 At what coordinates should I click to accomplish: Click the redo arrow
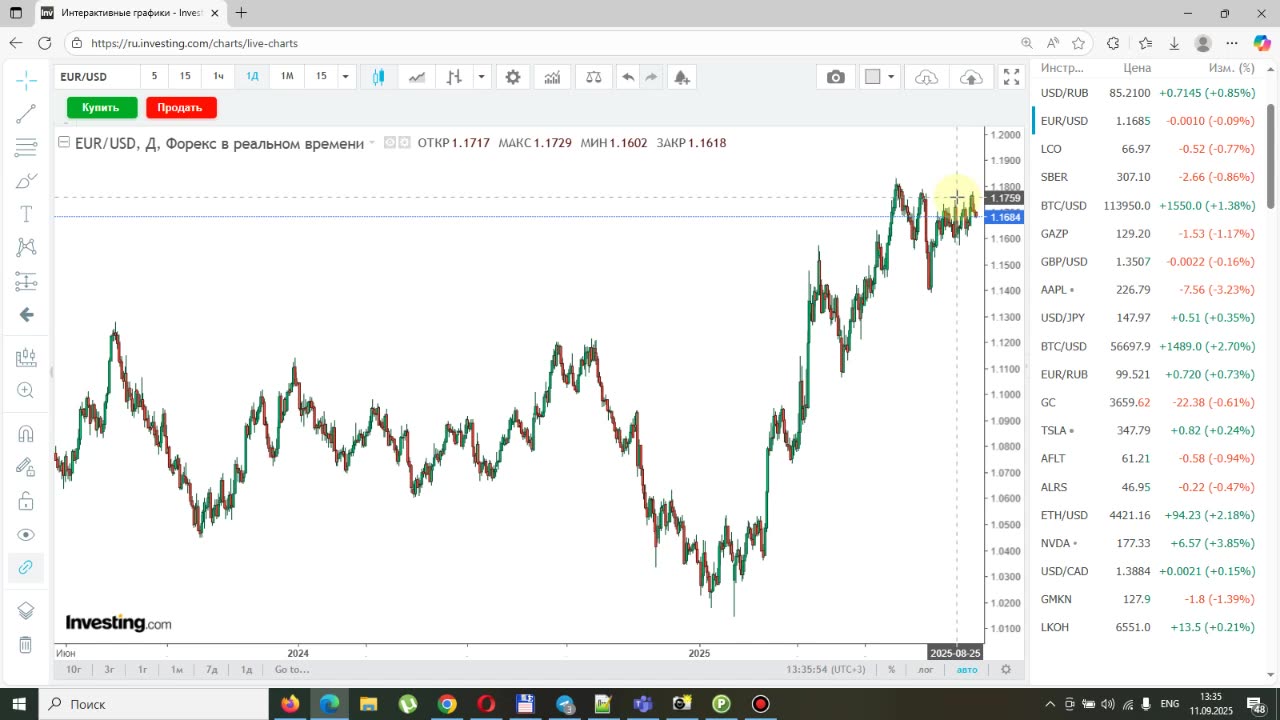click(651, 77)
